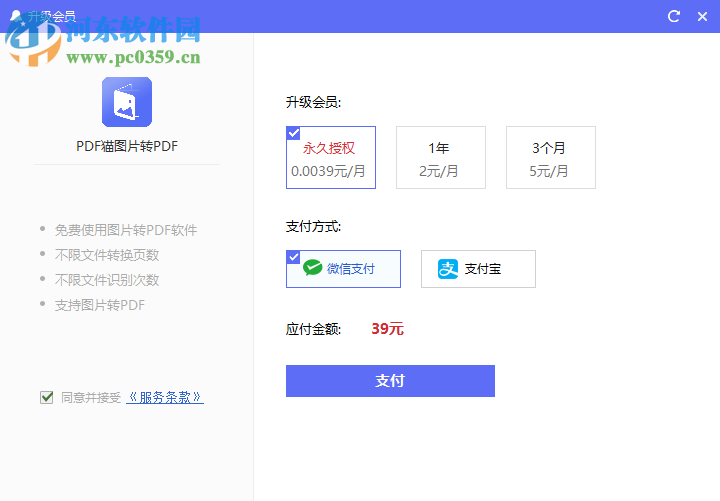Click the 升级会员 title bar label
This screenshot has width=720, height=501.
[x=51, y=17]
